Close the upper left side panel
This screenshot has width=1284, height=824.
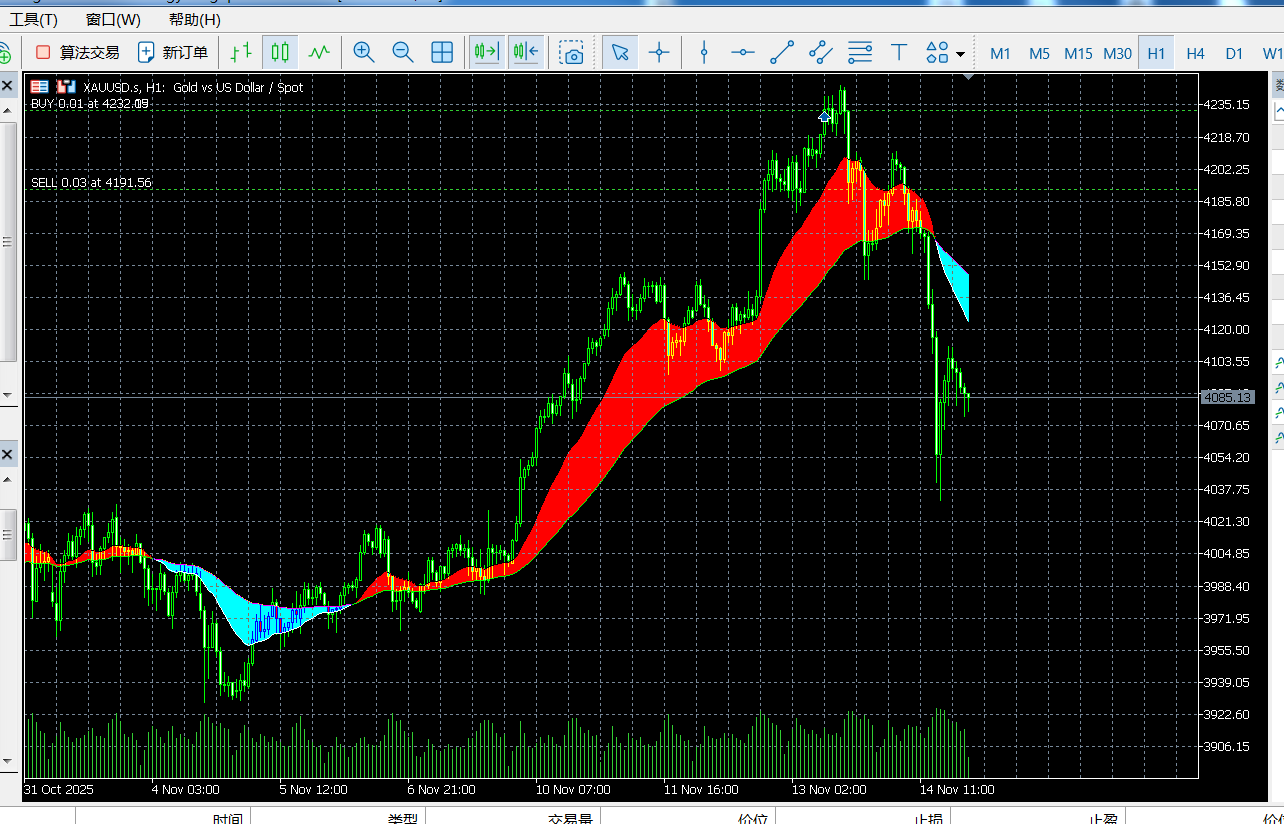[x=7, y=86]
